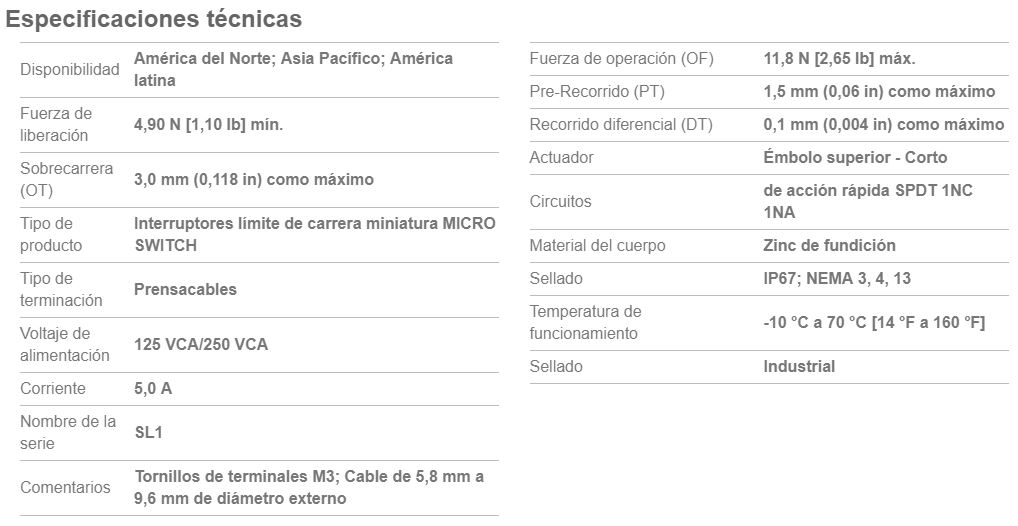Select the 4,90 N release force value

208,125
